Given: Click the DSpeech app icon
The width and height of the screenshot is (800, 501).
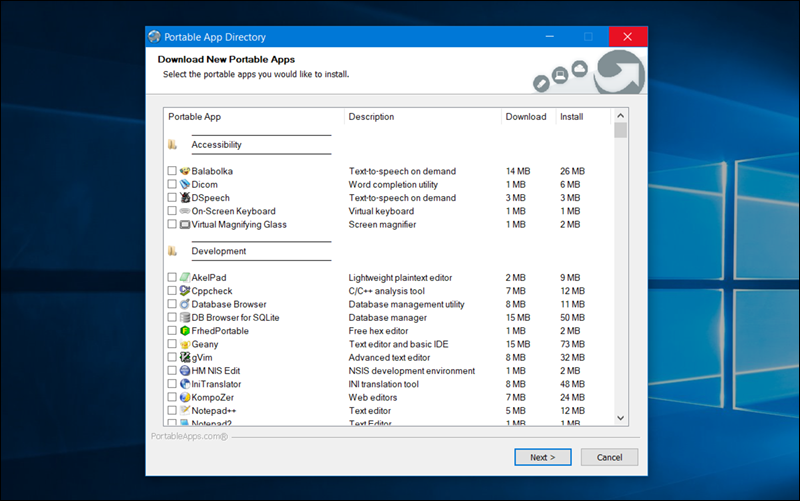Looking at the screenshot, I should pos(185,197).
